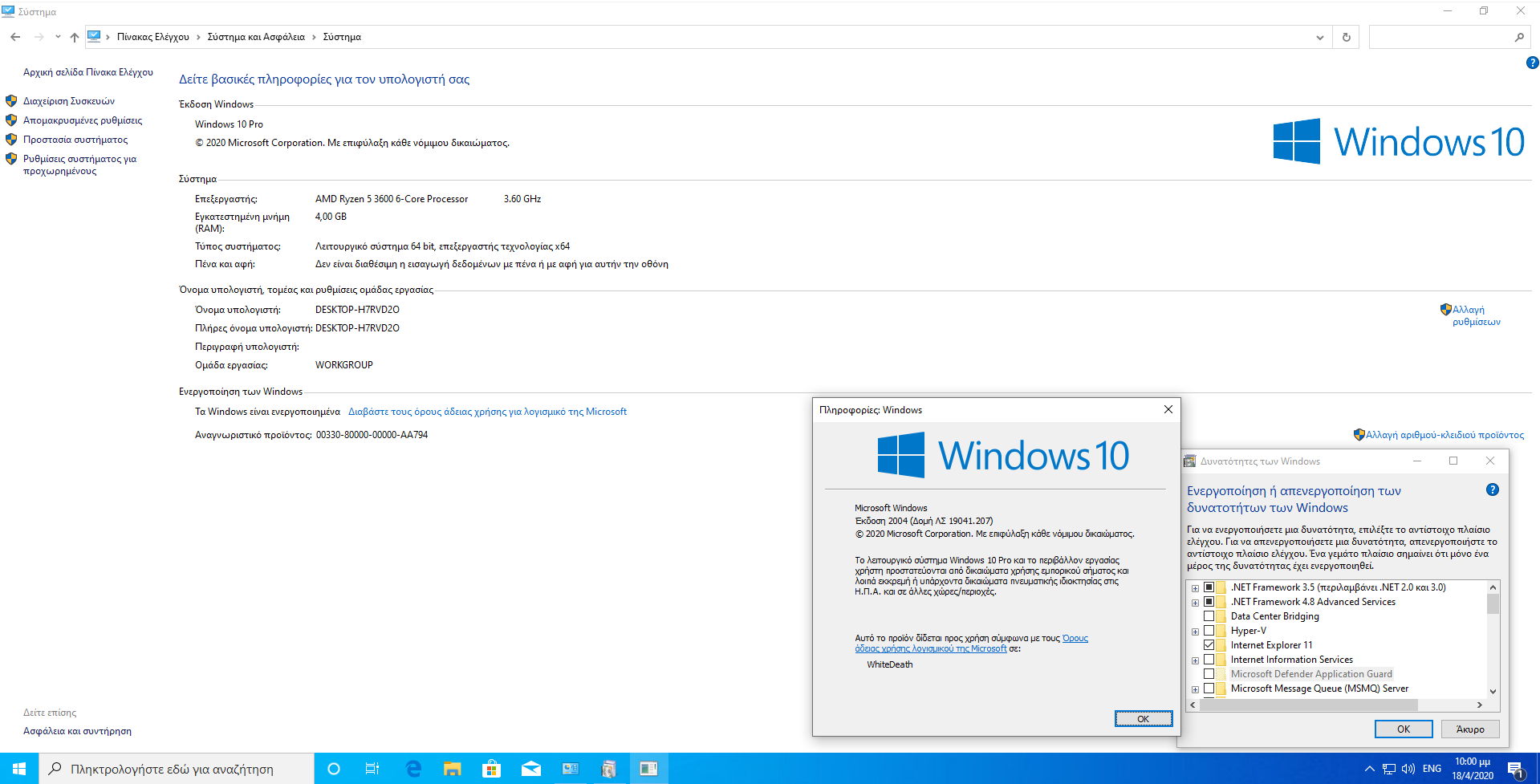Open Microsoft Store from taskbar
1540x784 pixels.
491,769
